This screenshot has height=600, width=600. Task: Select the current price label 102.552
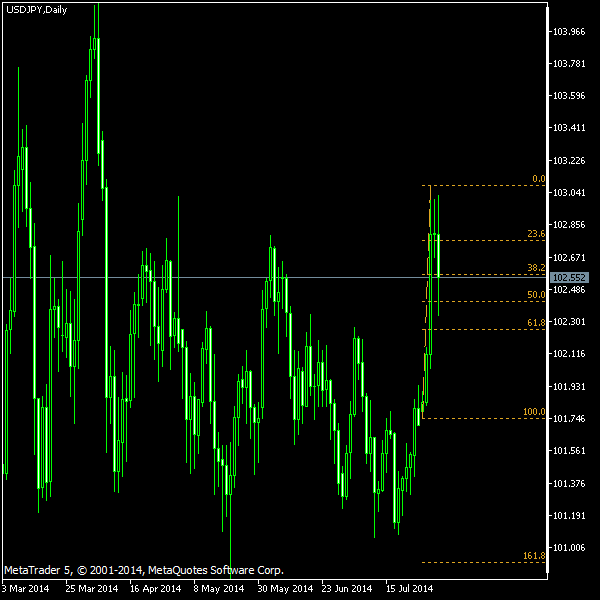click(x=569, y=277)
